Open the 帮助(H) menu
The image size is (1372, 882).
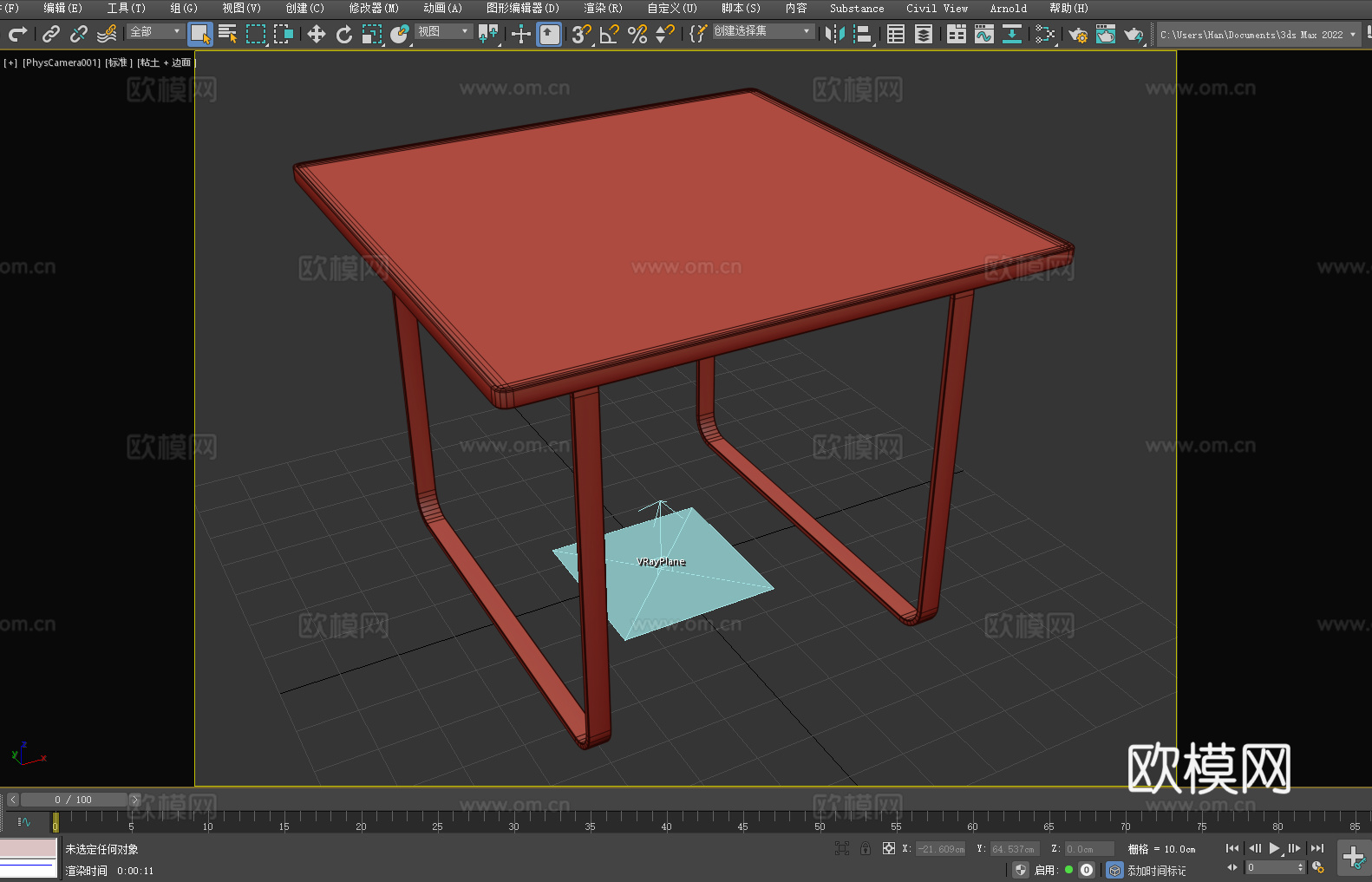click(x=1068, y=8)
